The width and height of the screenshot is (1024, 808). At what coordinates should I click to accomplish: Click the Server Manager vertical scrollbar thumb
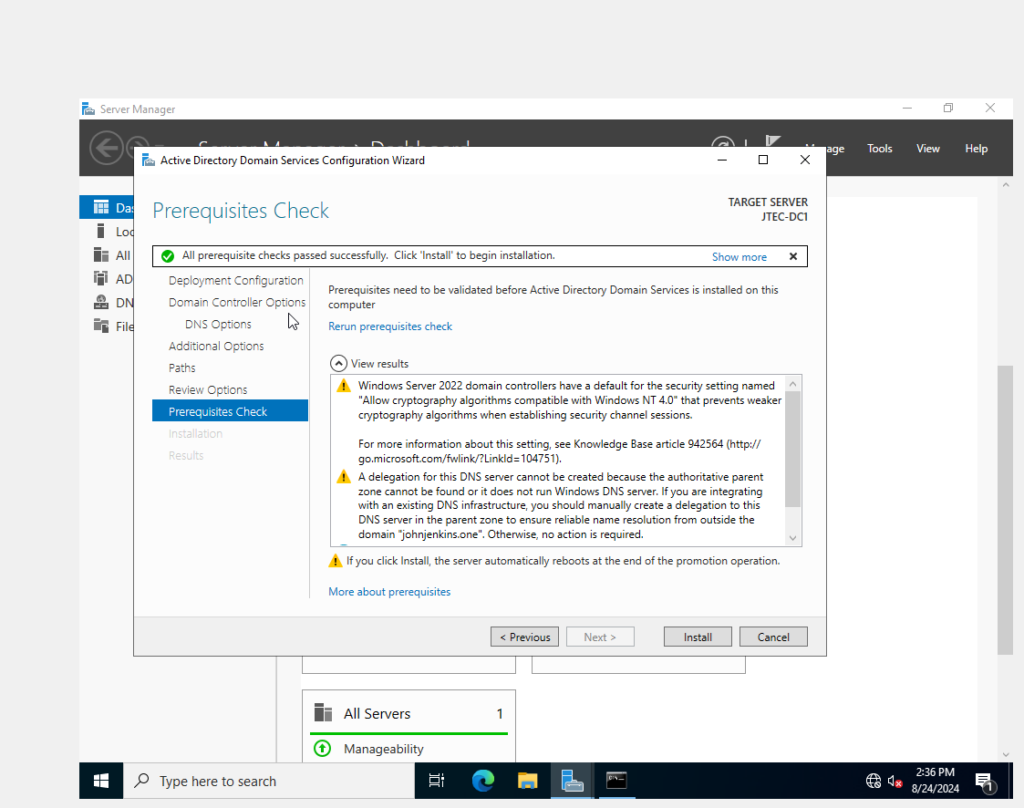pyautogui.click(x=1004, y=509)
